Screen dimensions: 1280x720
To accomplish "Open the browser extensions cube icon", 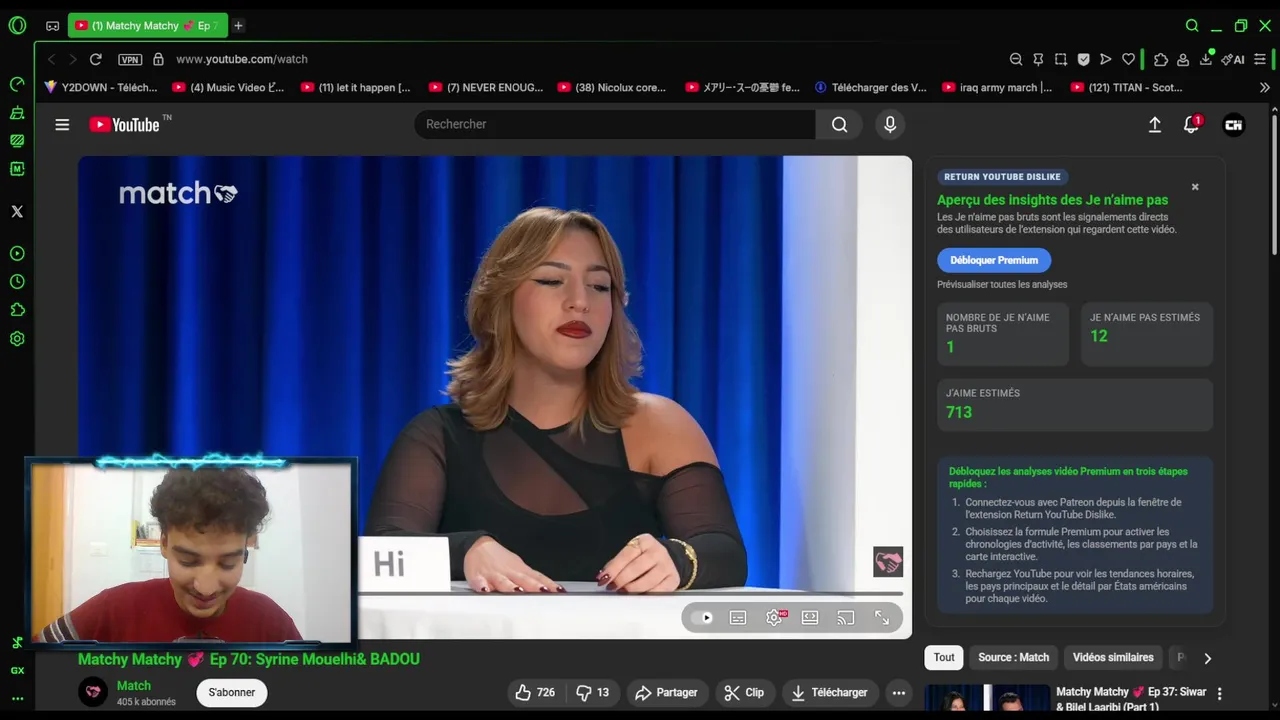I will pos(1161,60).
